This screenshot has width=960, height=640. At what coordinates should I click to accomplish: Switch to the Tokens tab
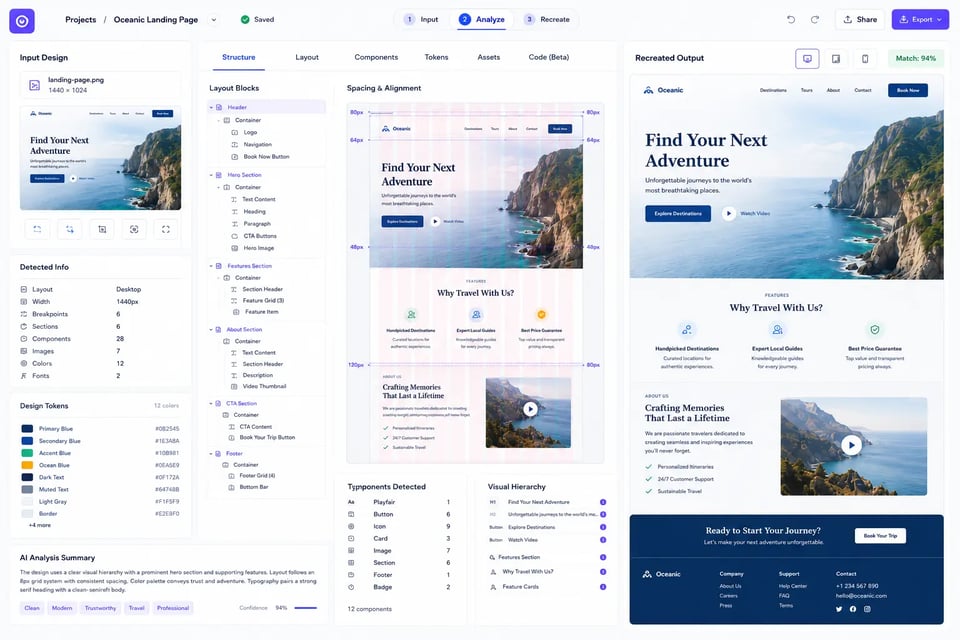(x=437, y=57)
